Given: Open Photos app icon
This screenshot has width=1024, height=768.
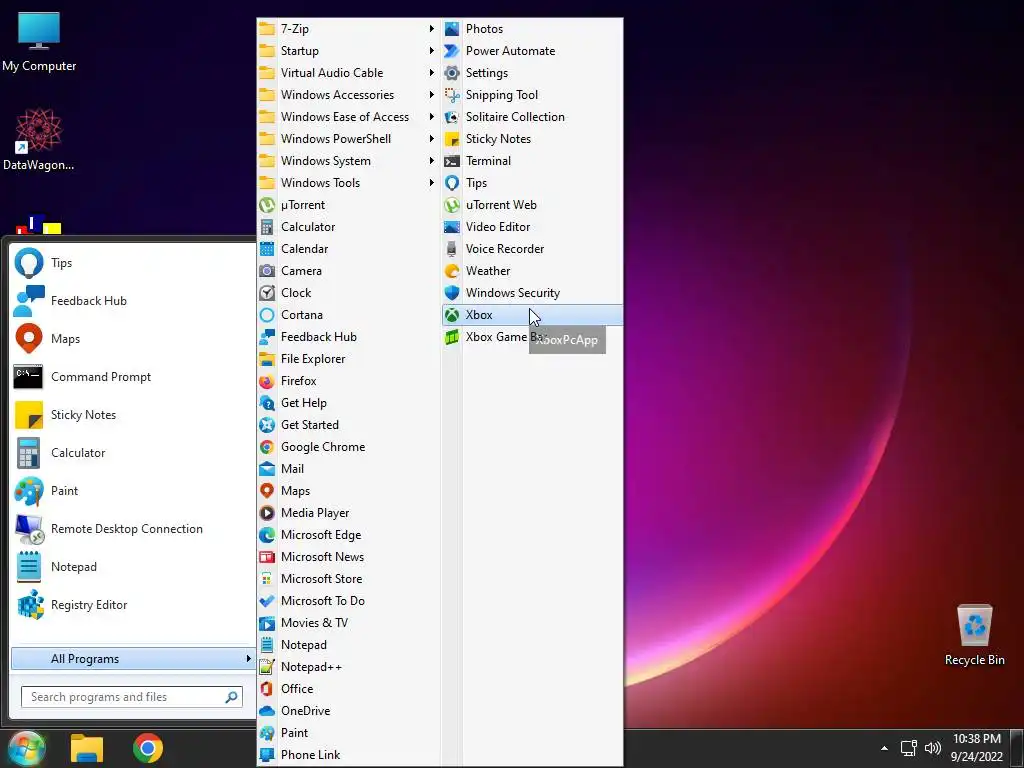Looking at the screenshot, I should point(452,29).
